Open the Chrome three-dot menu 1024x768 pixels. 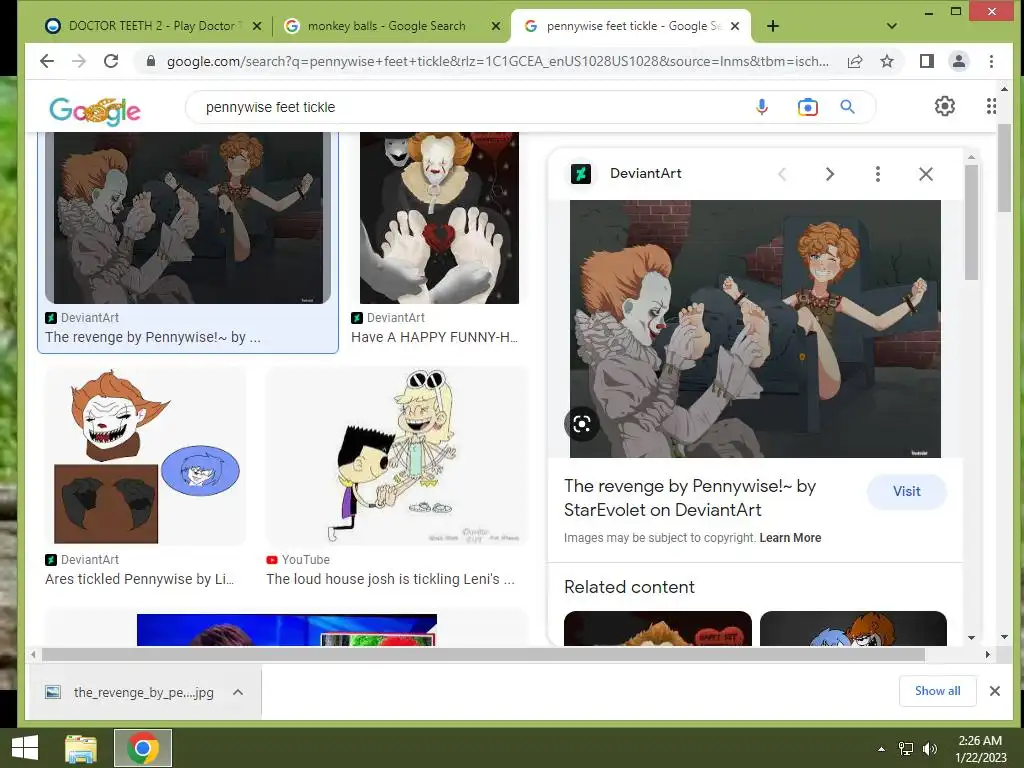pos(991,61)
